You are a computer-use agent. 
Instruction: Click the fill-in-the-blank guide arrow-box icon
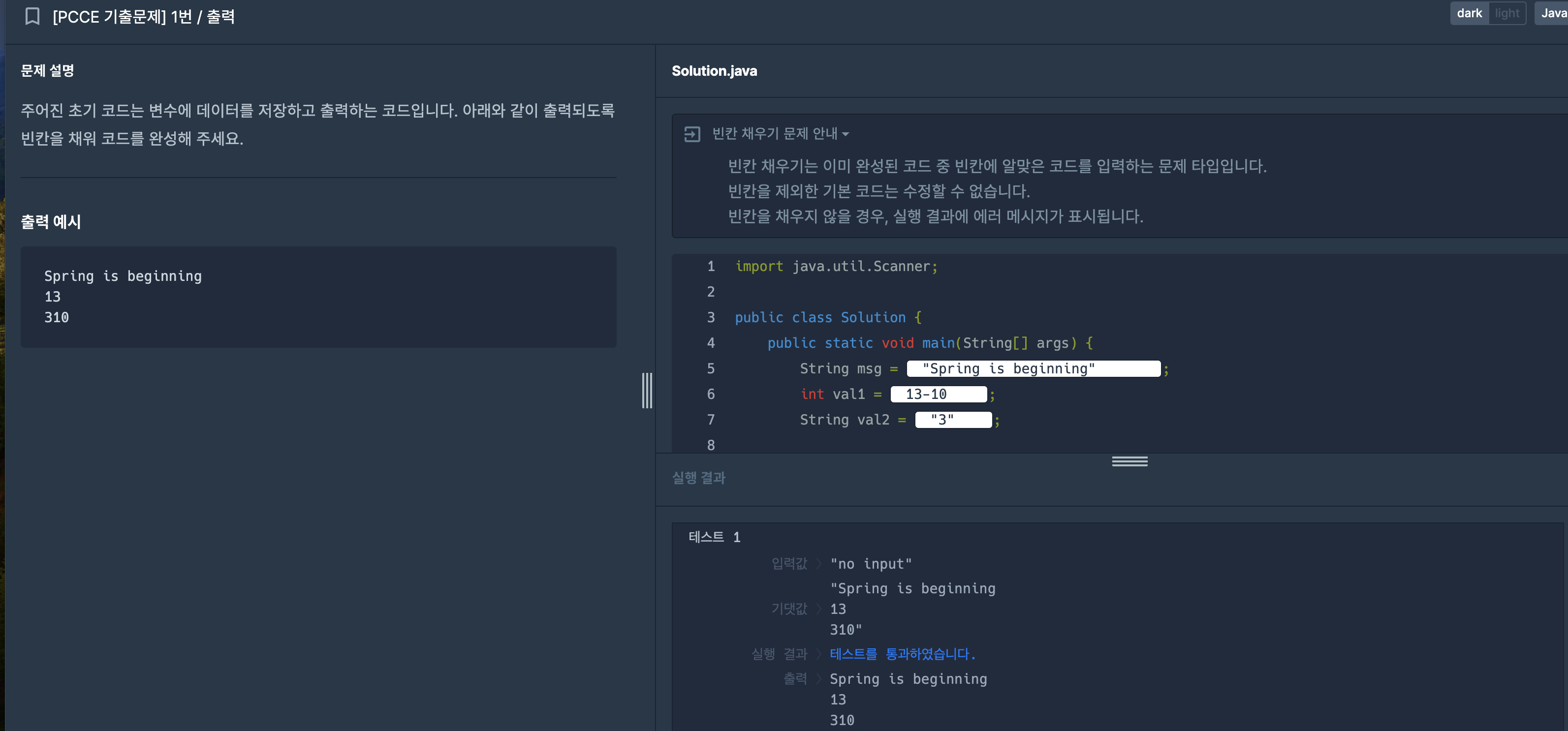[692, 134]
